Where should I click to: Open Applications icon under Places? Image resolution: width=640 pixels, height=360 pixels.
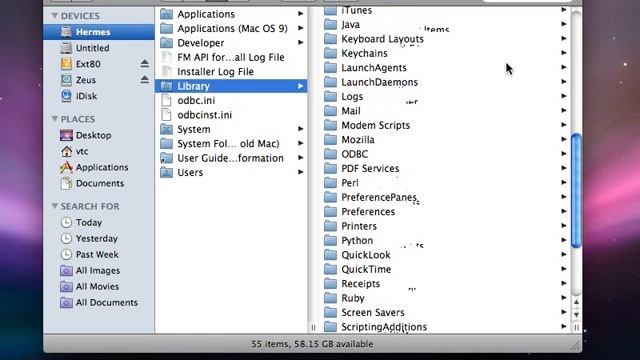(66, 167)
